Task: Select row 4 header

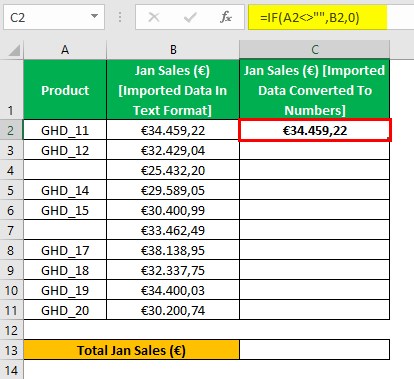Action: 11,170
